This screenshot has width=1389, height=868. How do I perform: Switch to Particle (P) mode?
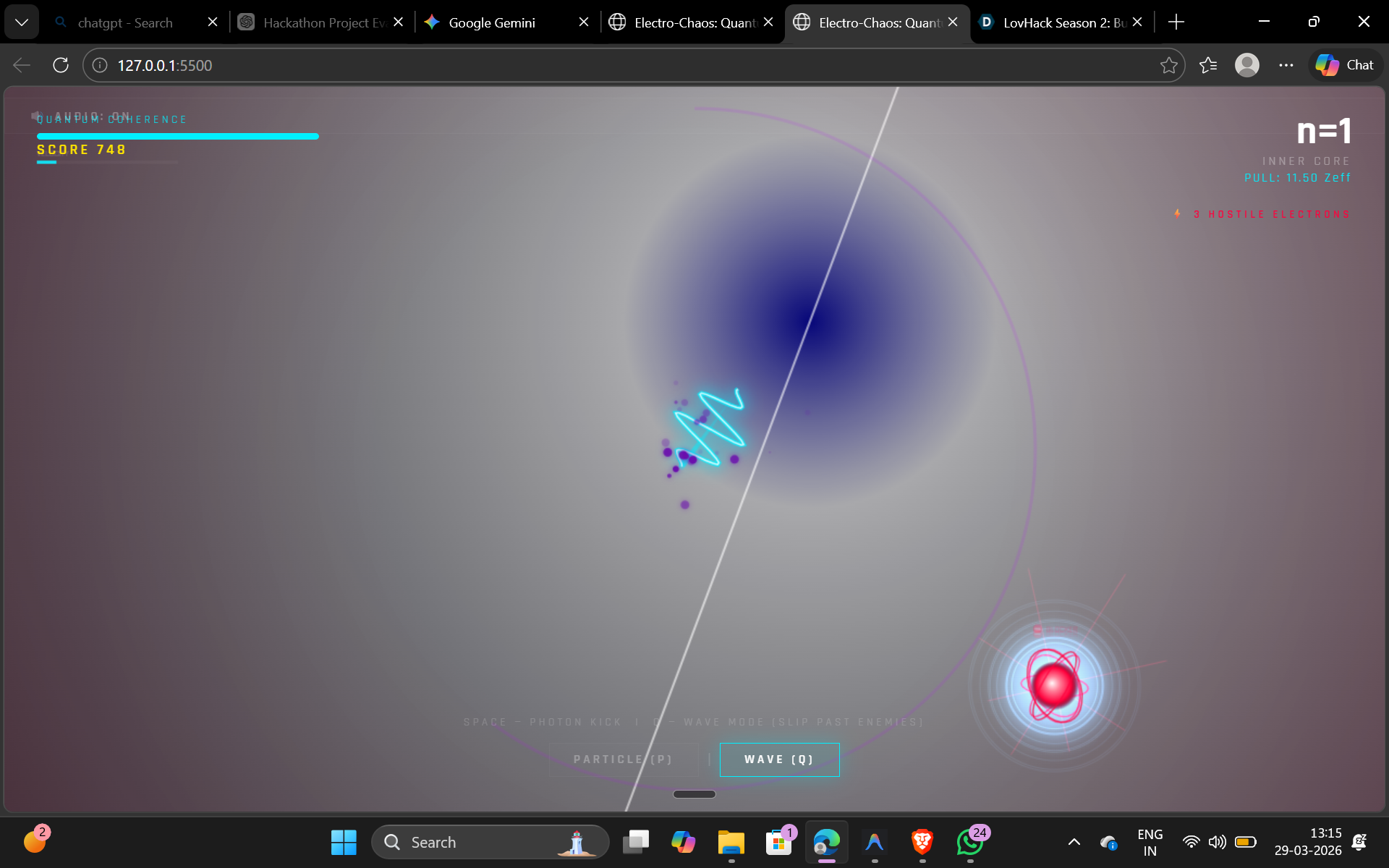click(x=623, y=759)
